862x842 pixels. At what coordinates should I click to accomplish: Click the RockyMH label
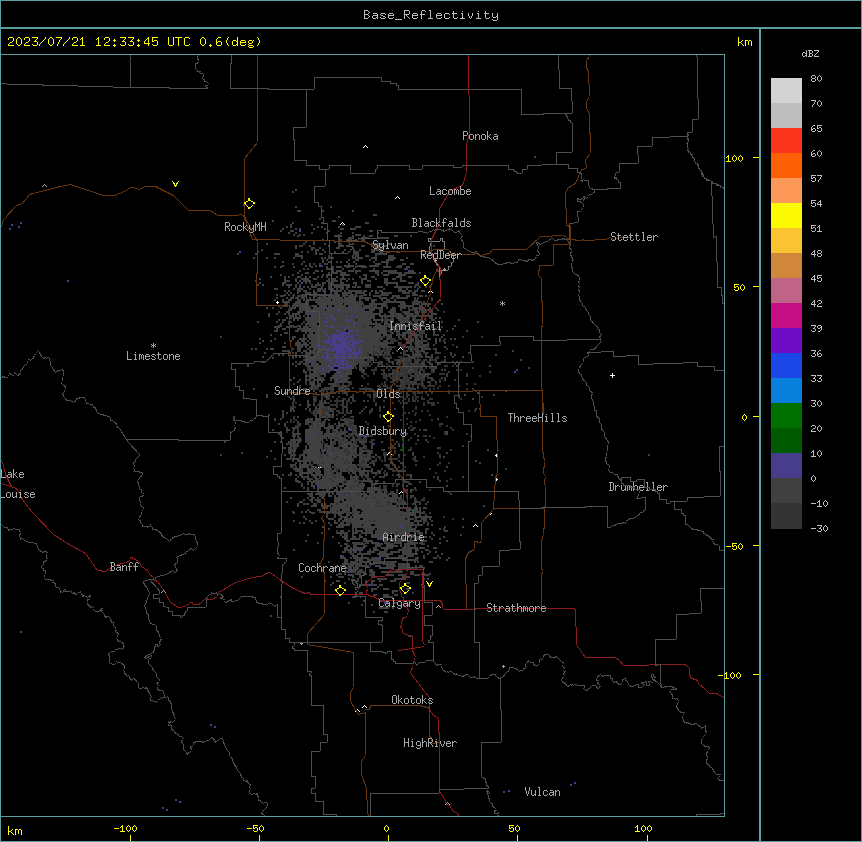245,227
